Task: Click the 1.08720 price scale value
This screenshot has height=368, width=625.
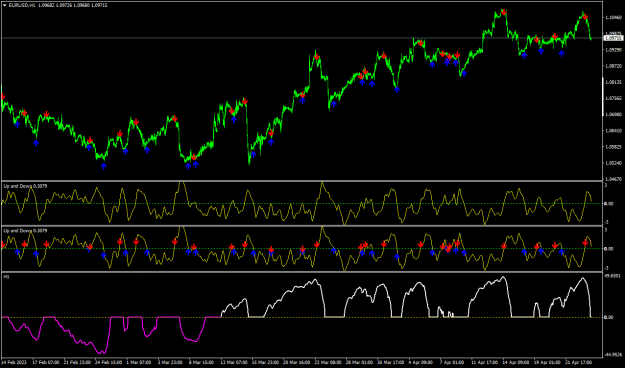Action: point(613,66)
